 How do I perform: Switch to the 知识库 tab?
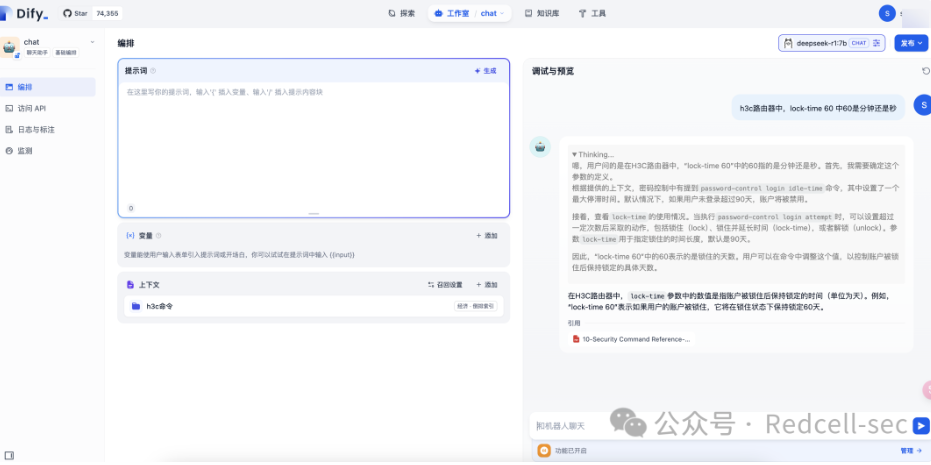(542, 13)
